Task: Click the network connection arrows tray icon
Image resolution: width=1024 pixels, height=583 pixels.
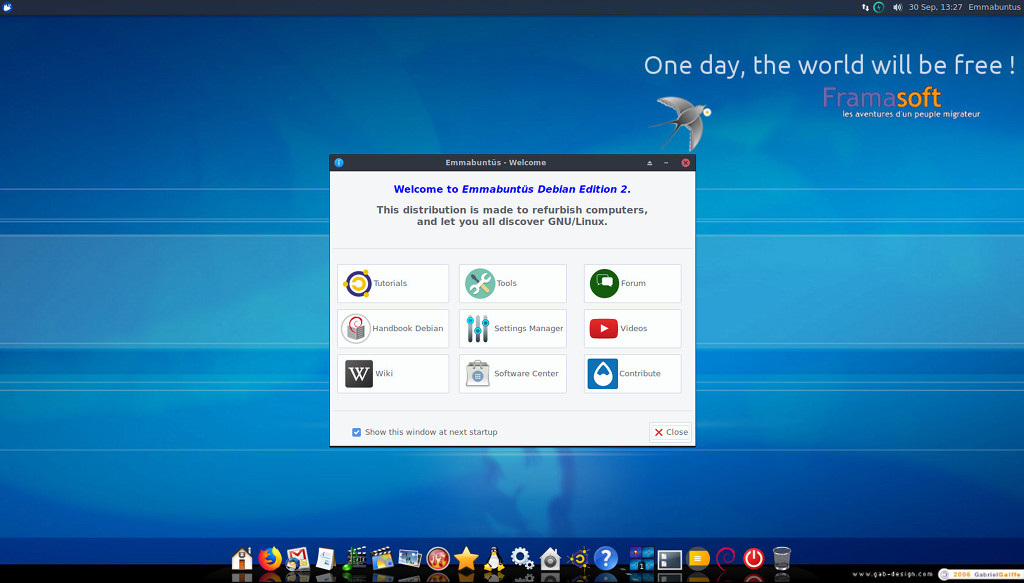Action: tap(865, 7)
